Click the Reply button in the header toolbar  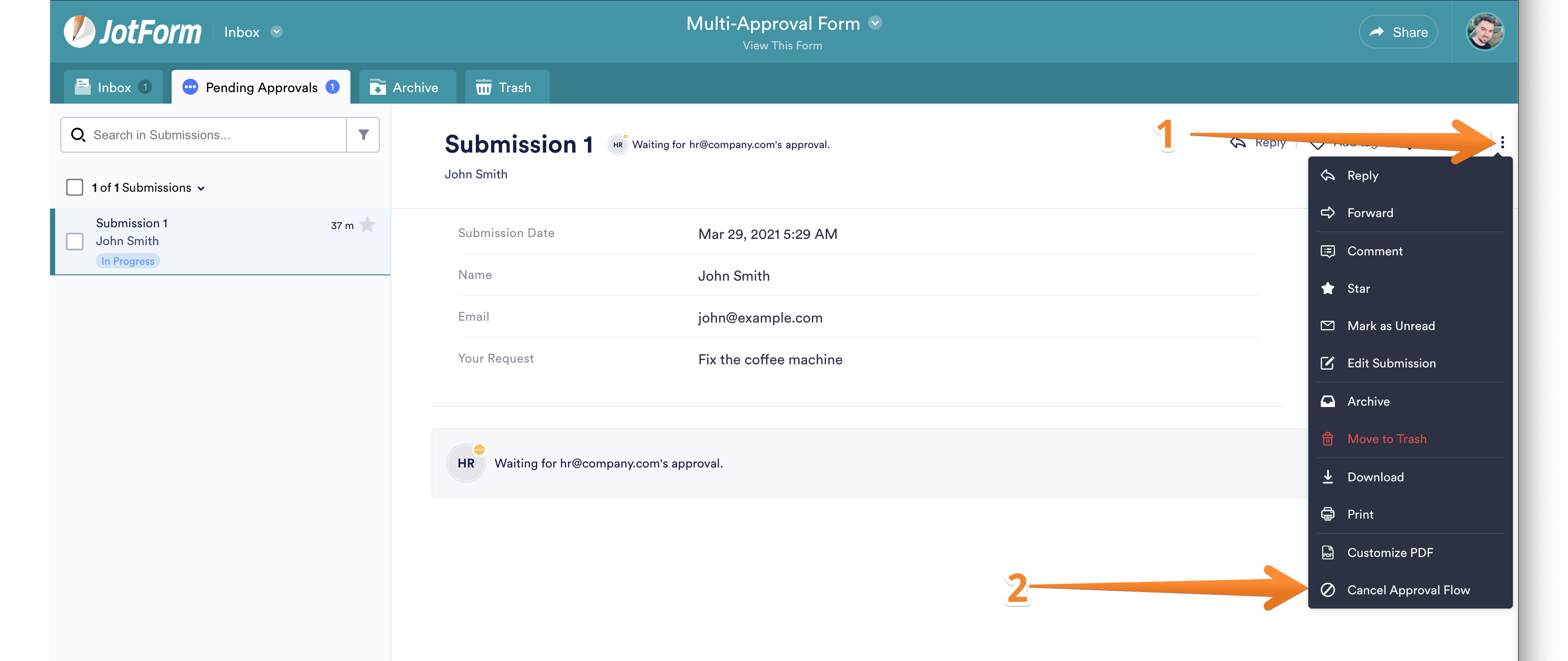pos(1259,143)
